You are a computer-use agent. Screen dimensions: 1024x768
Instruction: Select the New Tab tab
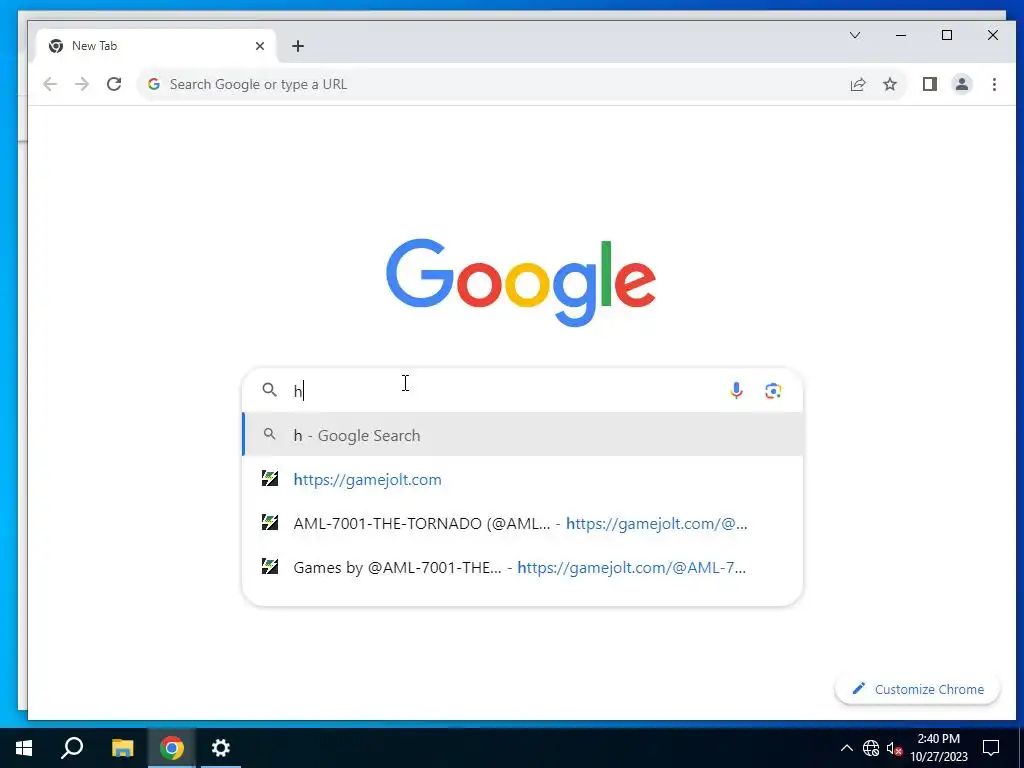coord(157,46)
